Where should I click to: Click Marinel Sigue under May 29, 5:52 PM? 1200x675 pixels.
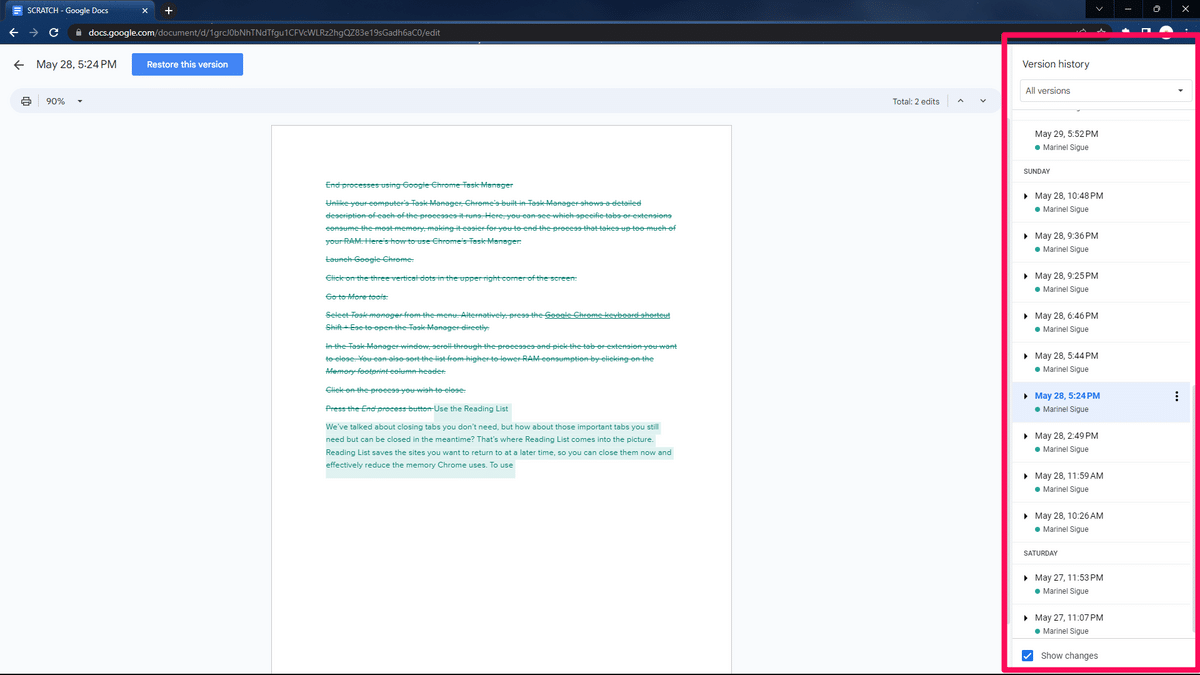coord(1065,147)
